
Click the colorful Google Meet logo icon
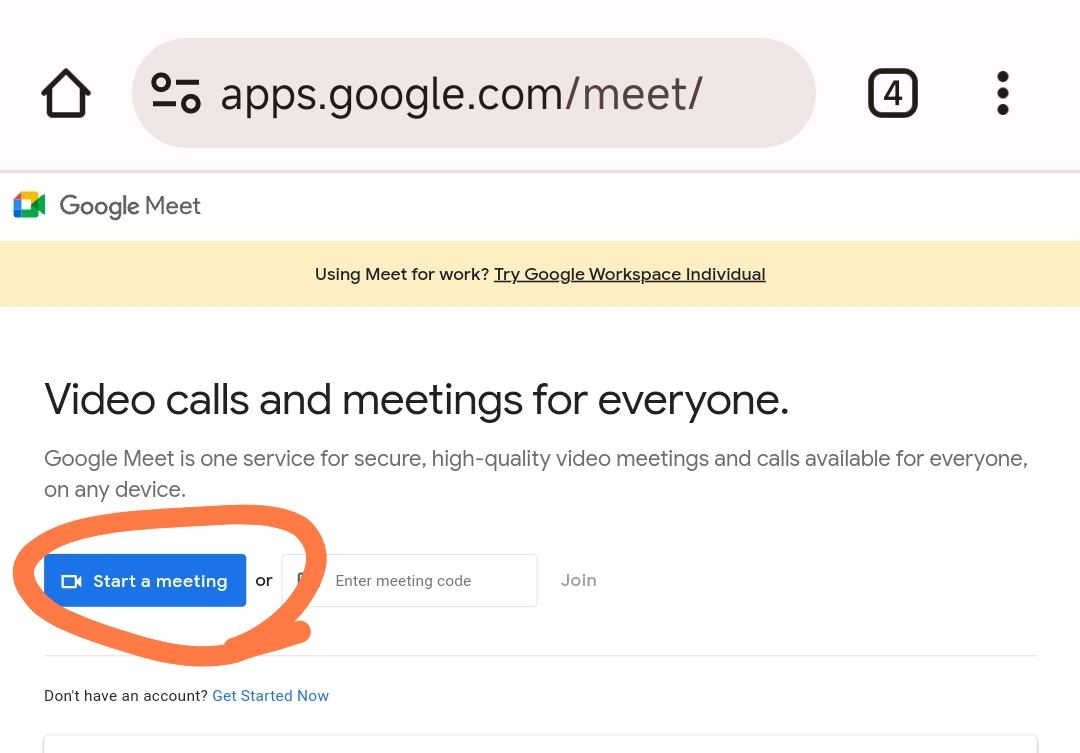[x=28, y=204]
